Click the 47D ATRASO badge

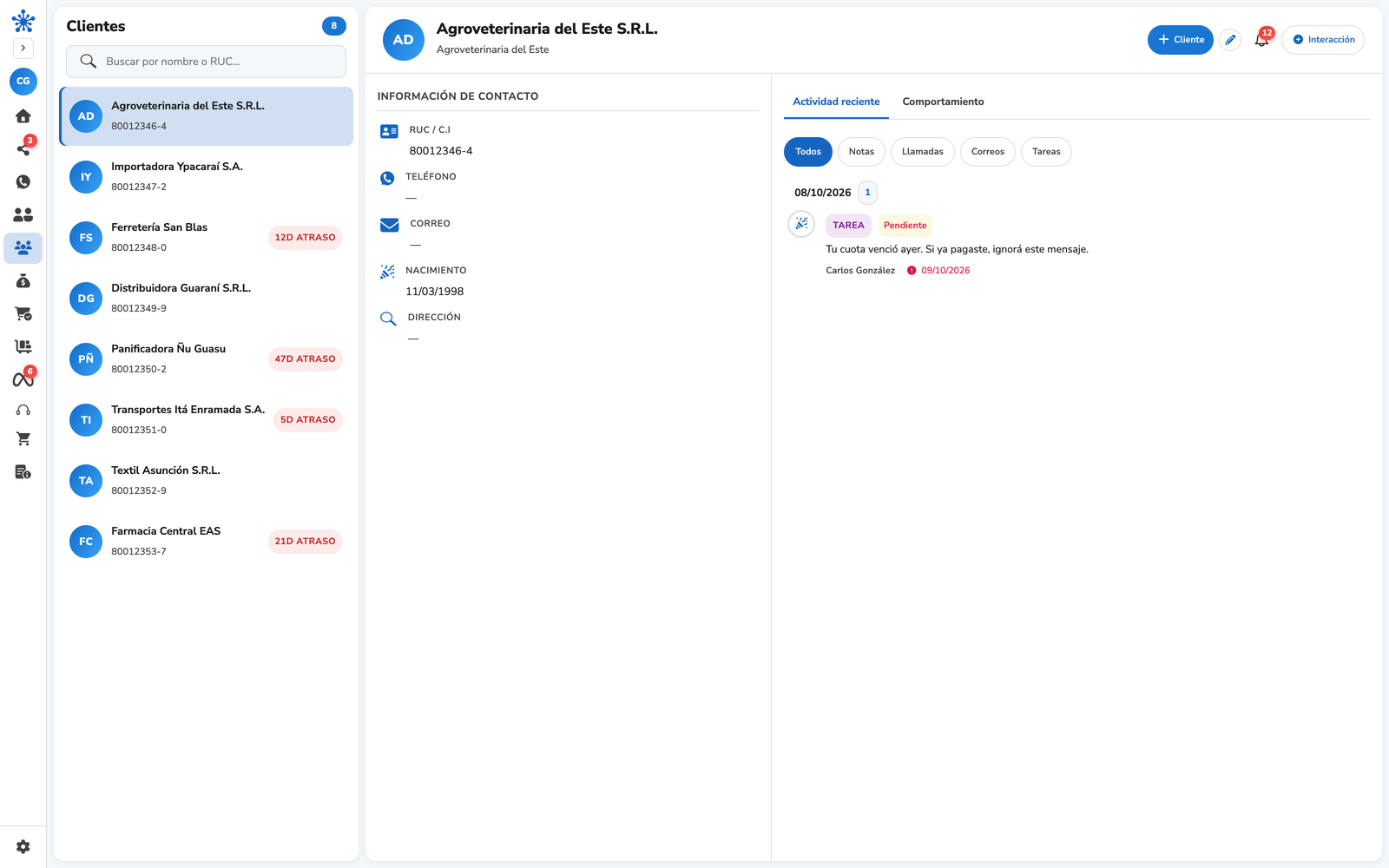click(x=305, y=359)
